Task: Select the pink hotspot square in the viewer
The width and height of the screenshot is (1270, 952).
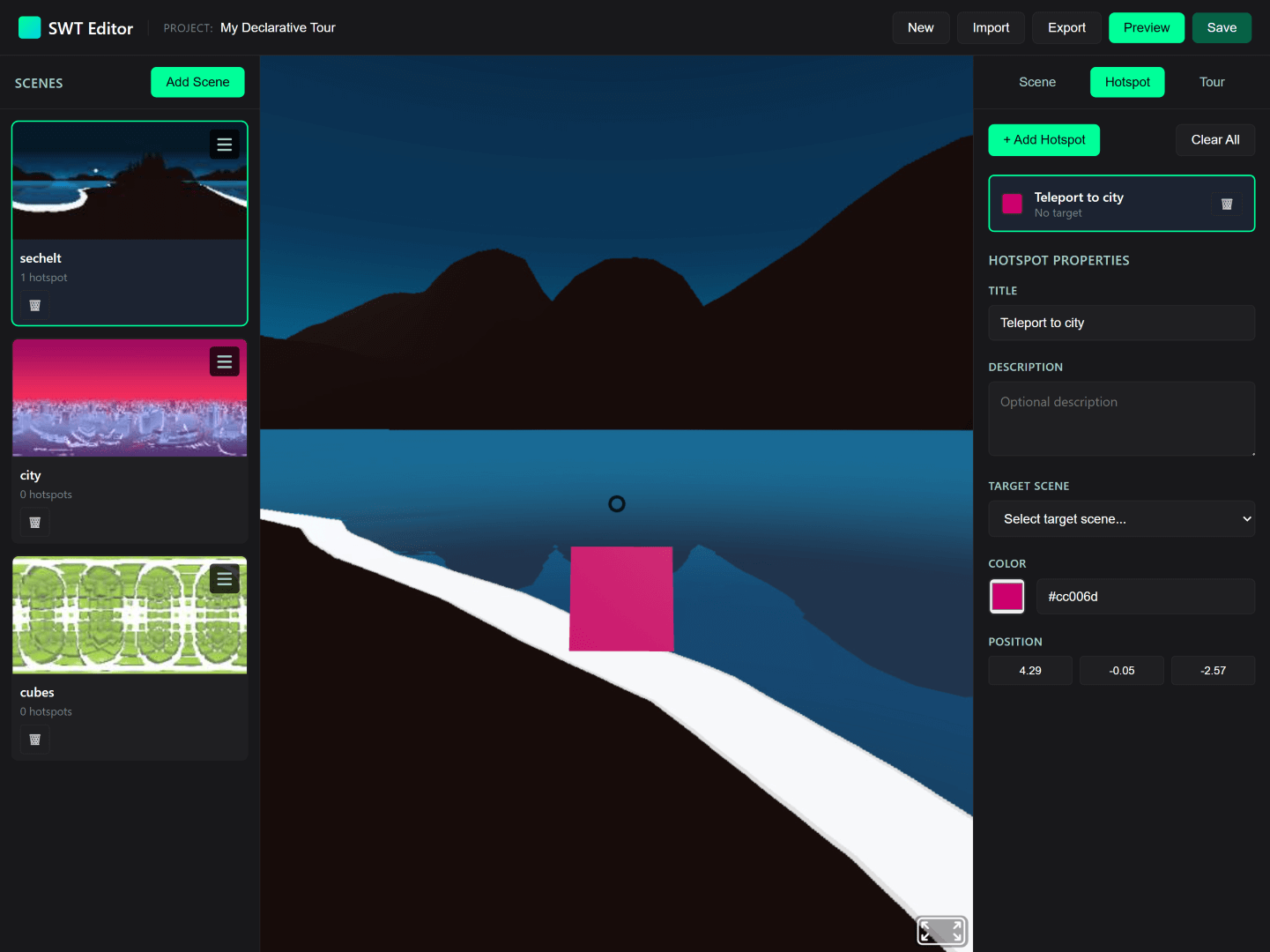Action: (x=621, y=599)
